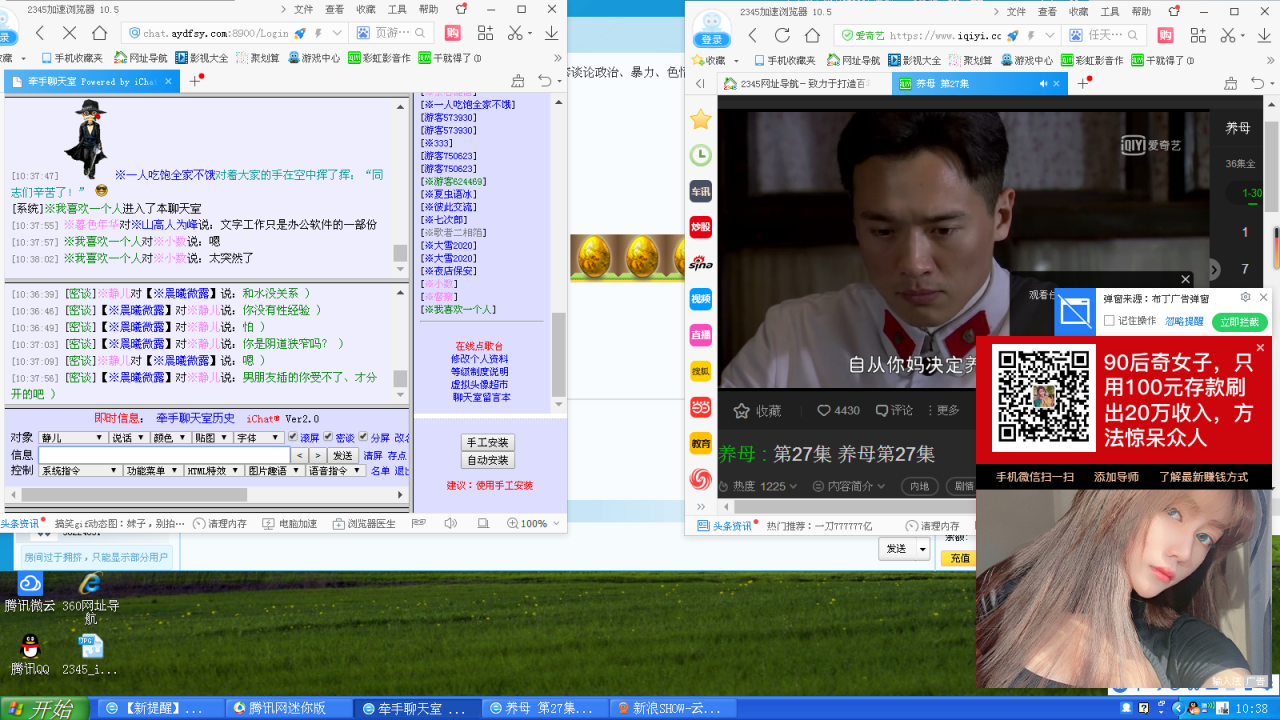The image size is (1280, 720).
Task: Click Home icon in iQiyi browser window
Action: pos(813,34)
